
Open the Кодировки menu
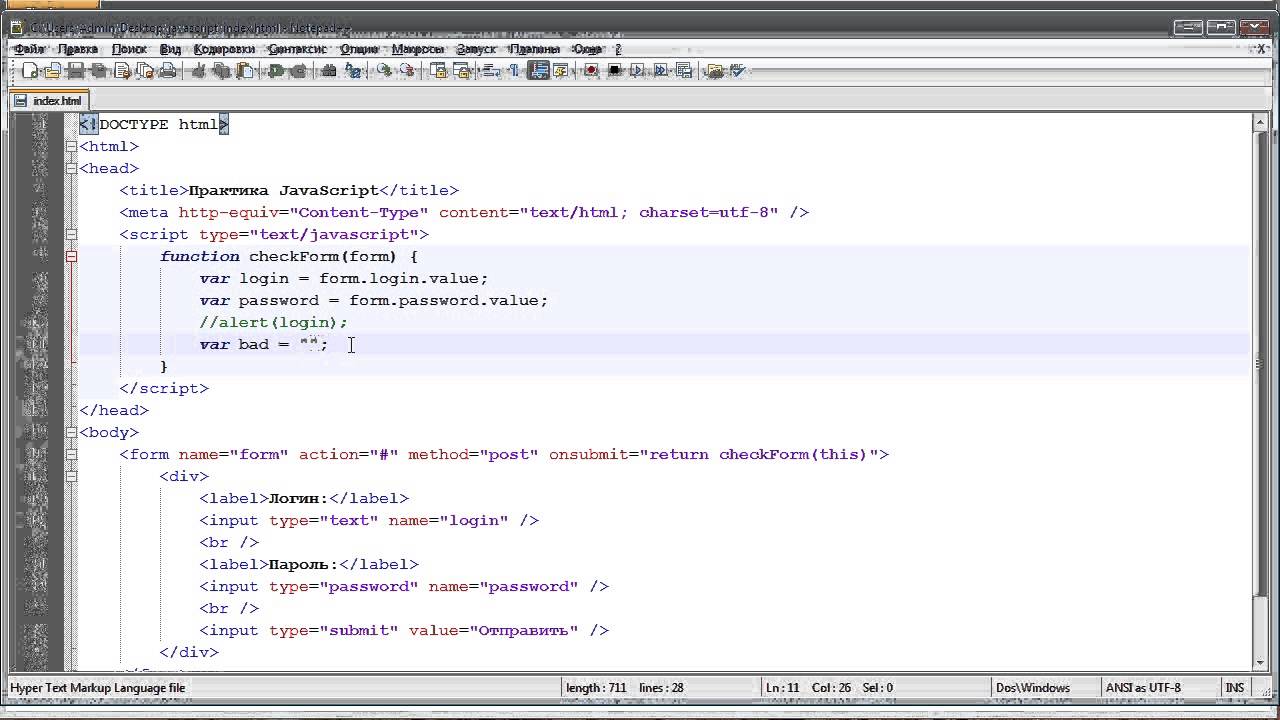coord(224,49)
